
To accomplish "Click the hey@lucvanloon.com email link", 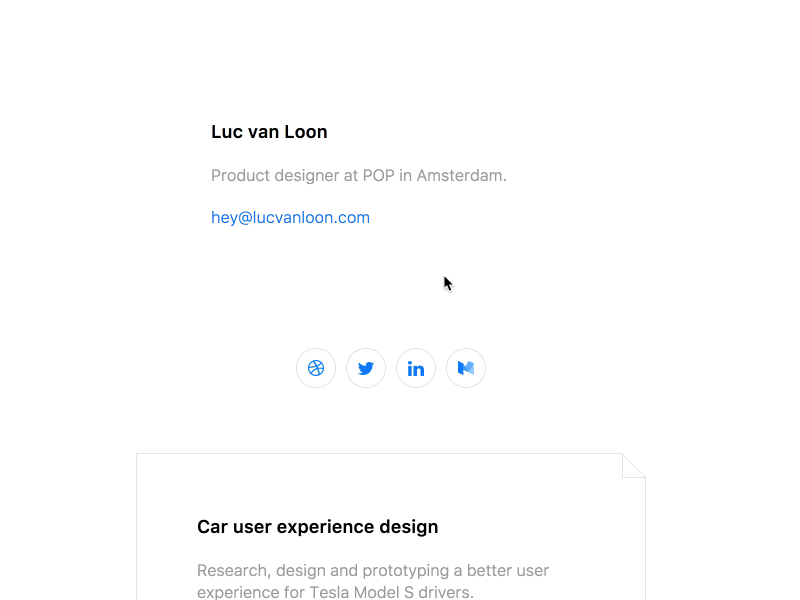I will 290,217.
